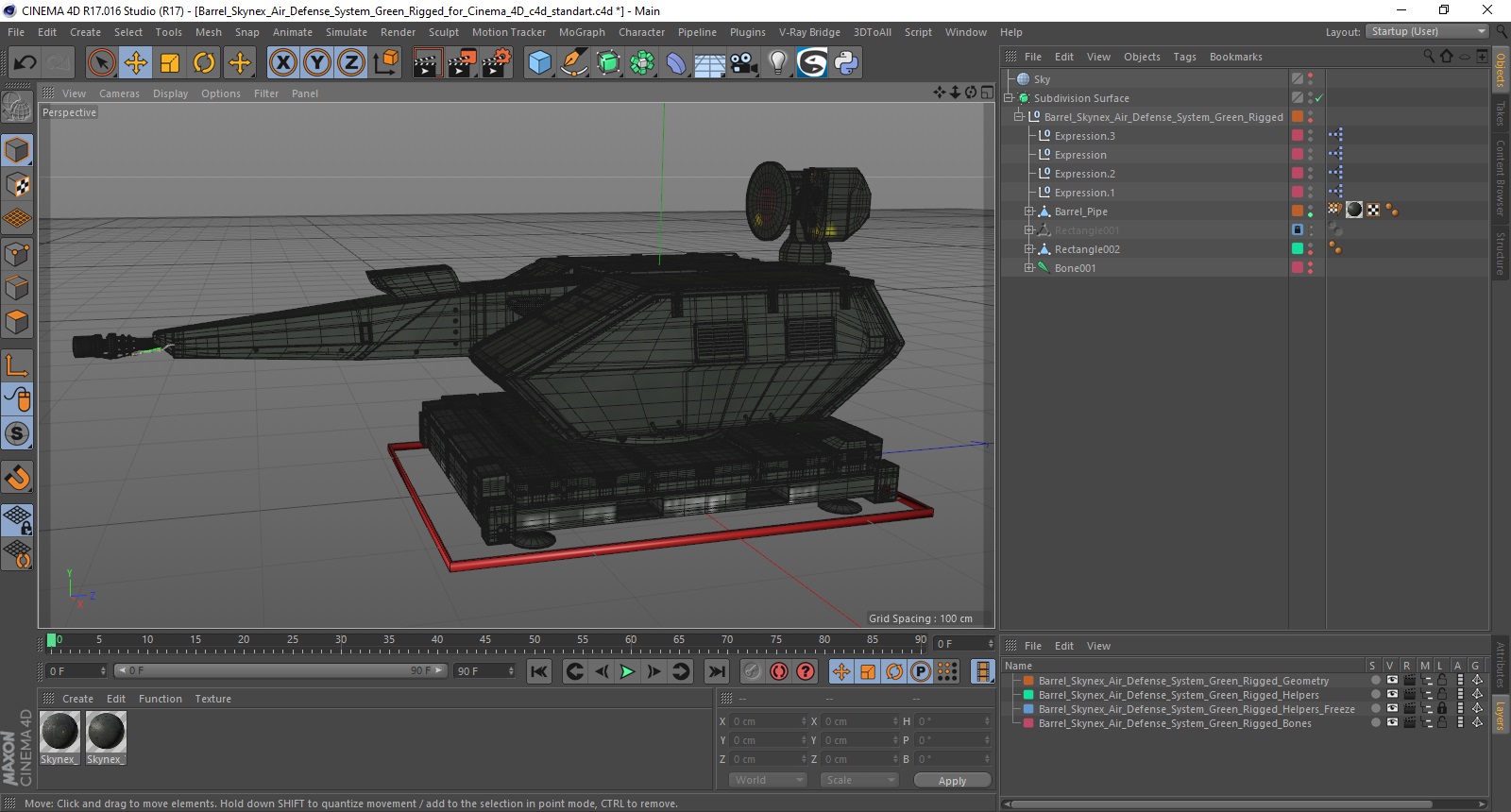The image size is (1511, 812).
Task: Expand the Rectangle001 object
Action: (1029, 230)
